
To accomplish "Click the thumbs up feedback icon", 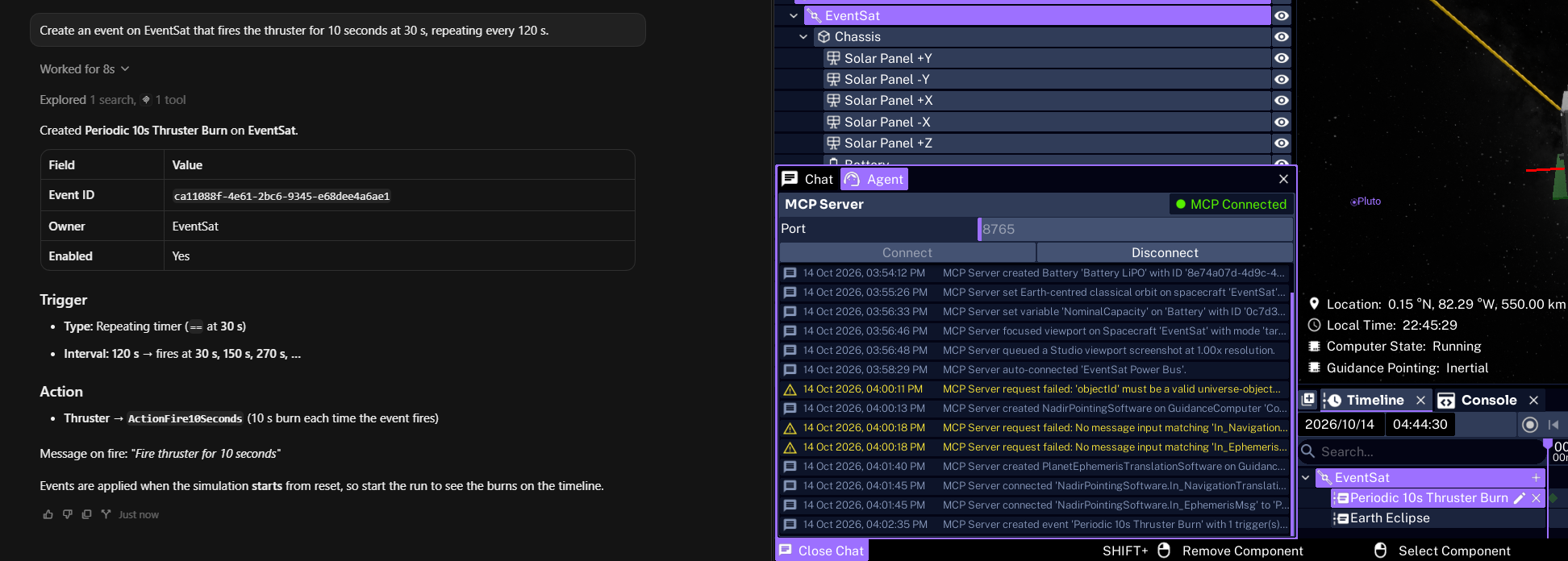I will 48,514.
